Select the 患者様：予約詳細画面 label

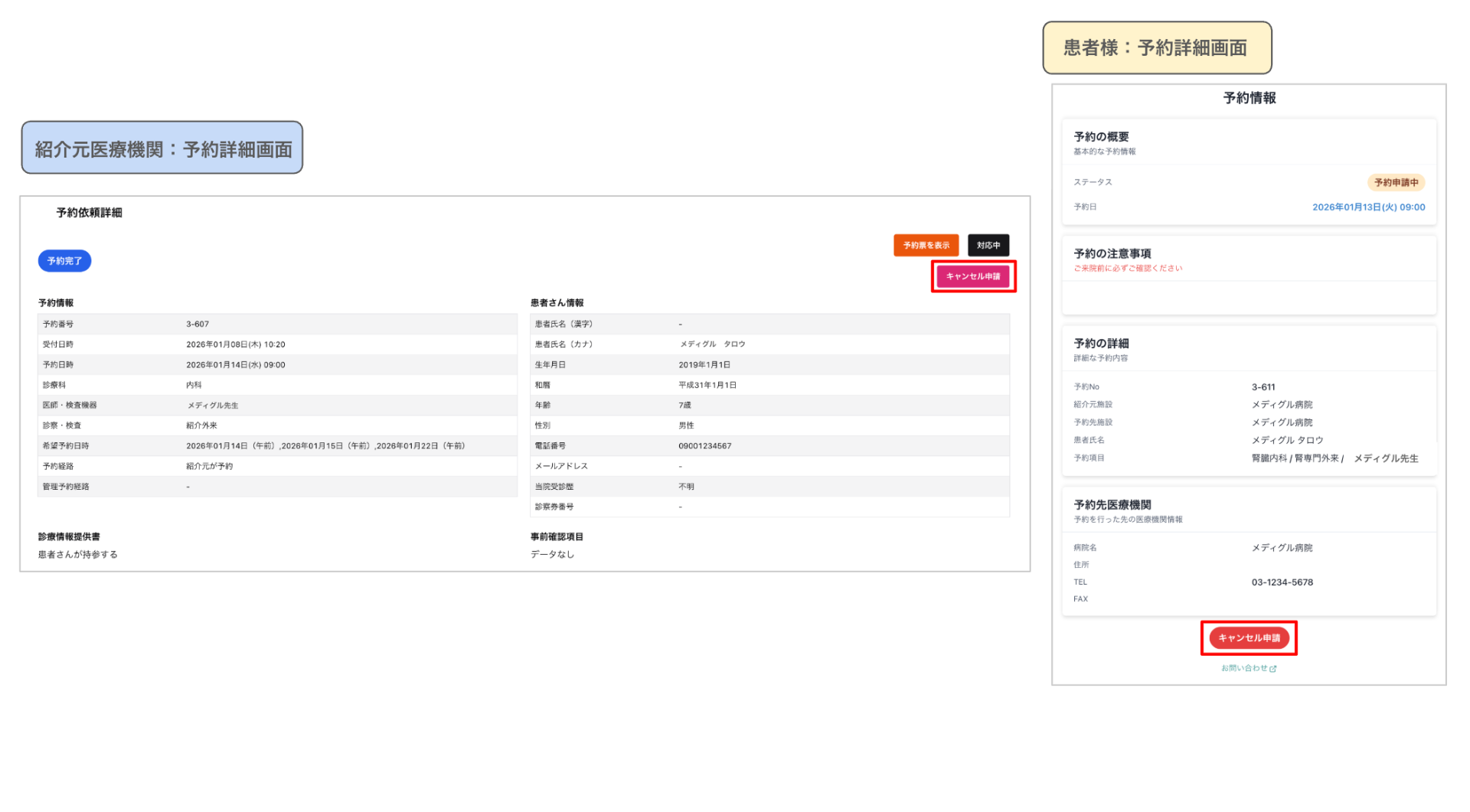pos(1157,47)
